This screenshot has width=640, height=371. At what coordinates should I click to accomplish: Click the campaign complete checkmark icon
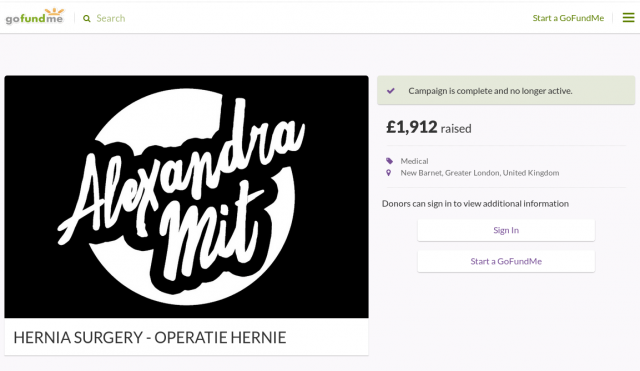tap(391, 91)
